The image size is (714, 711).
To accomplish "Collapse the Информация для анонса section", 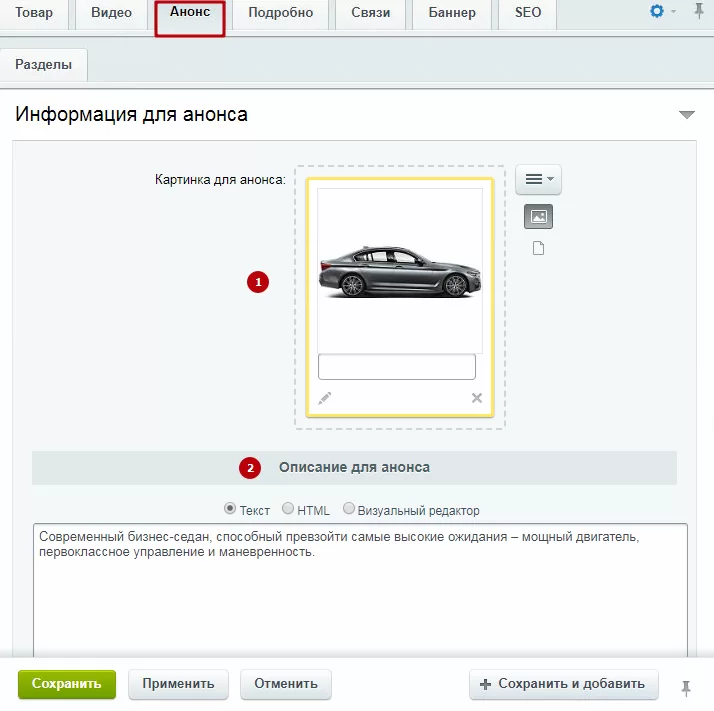I will (686, 114).
